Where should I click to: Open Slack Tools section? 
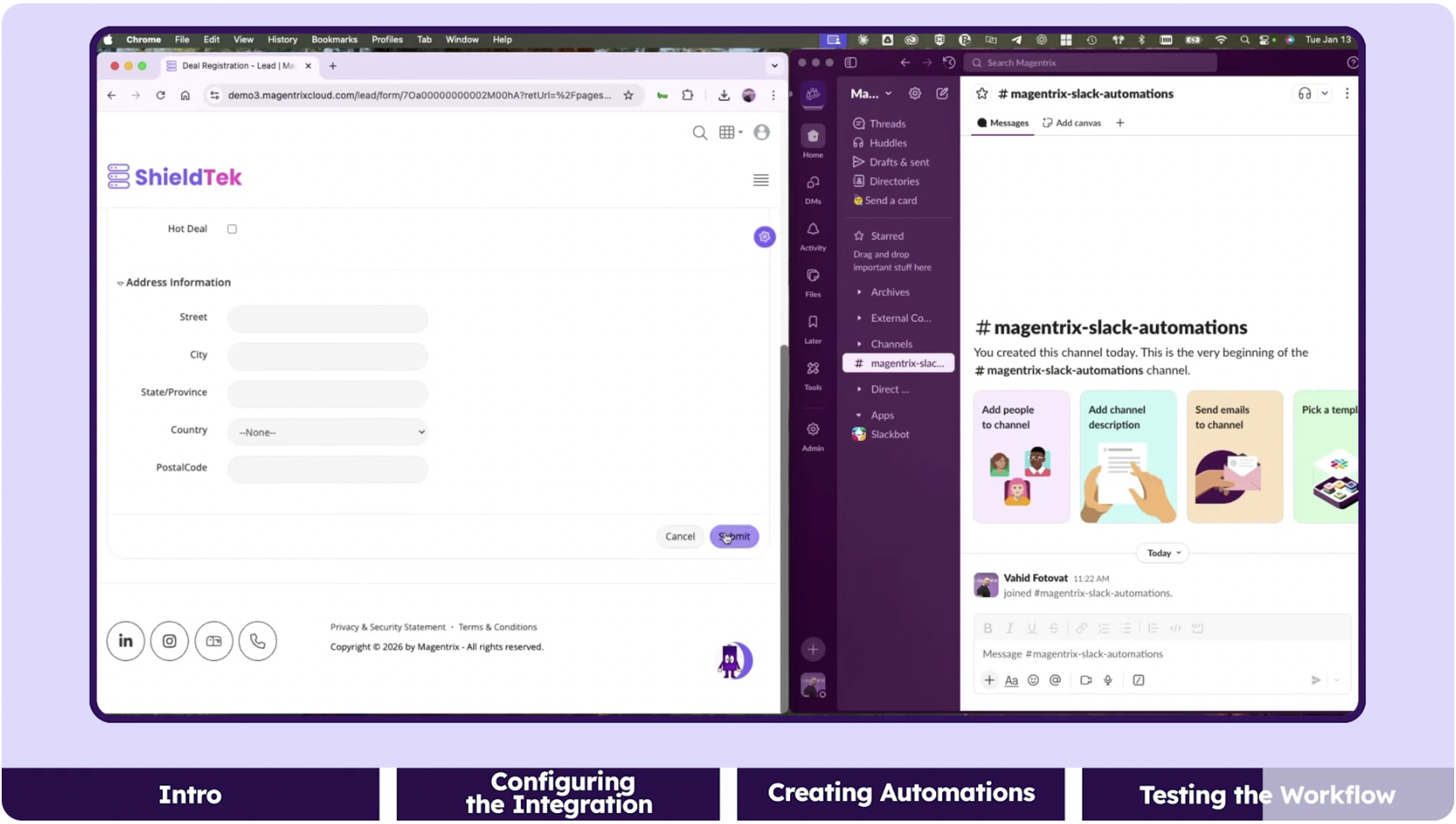tap(813, 375)
